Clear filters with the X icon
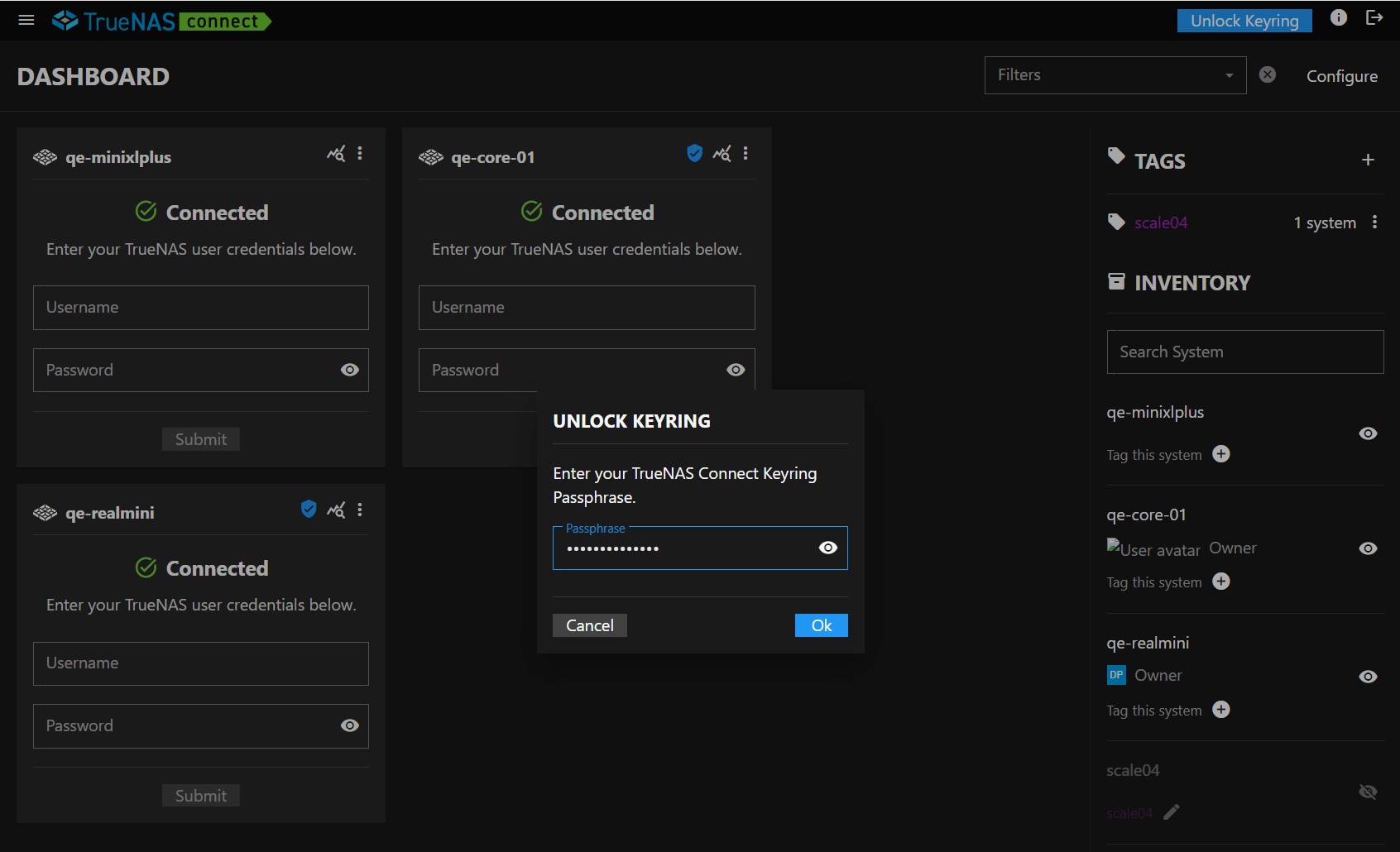The image size is (1400, 852). pos(1267,75)
